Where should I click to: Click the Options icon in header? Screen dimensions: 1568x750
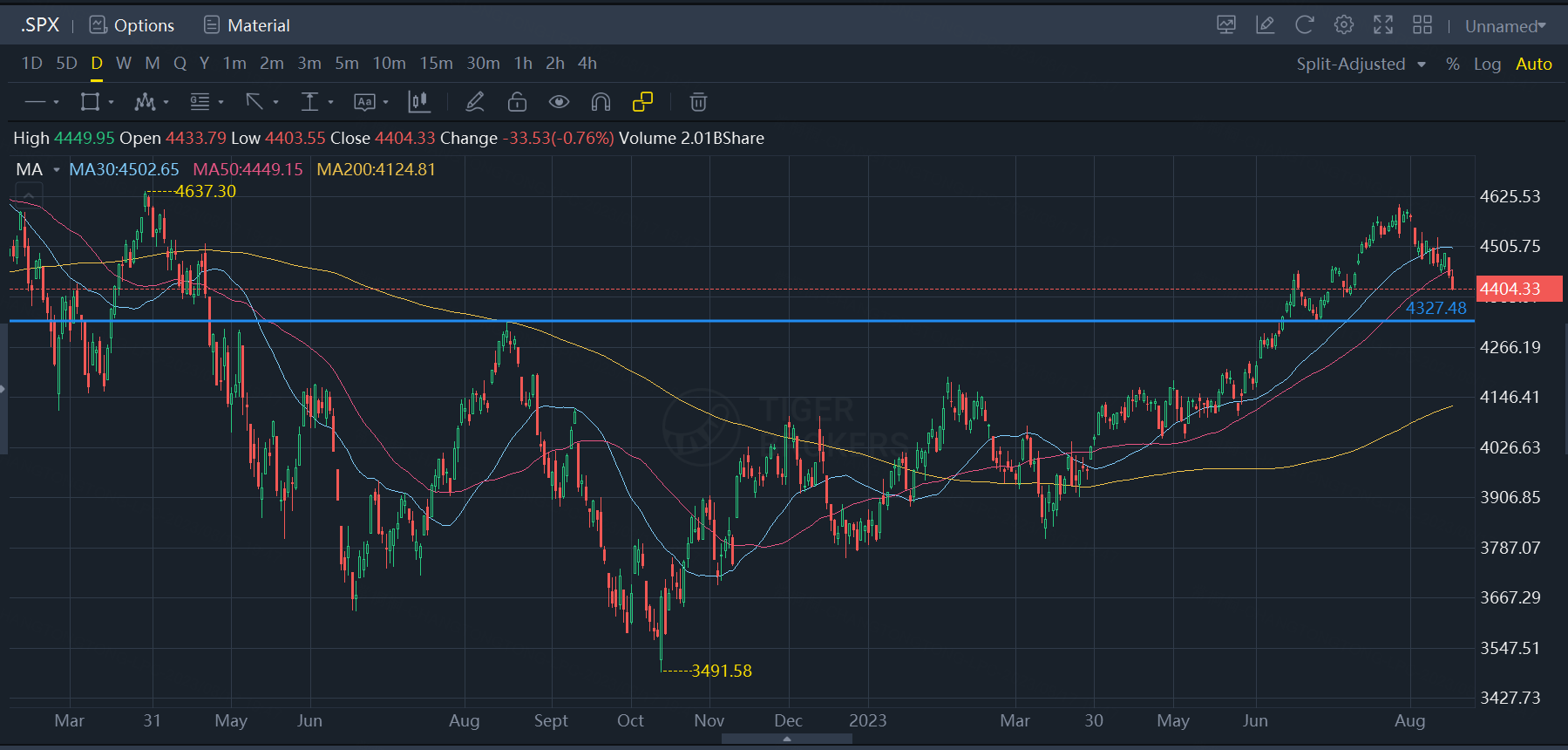click(x=98, y=25)
